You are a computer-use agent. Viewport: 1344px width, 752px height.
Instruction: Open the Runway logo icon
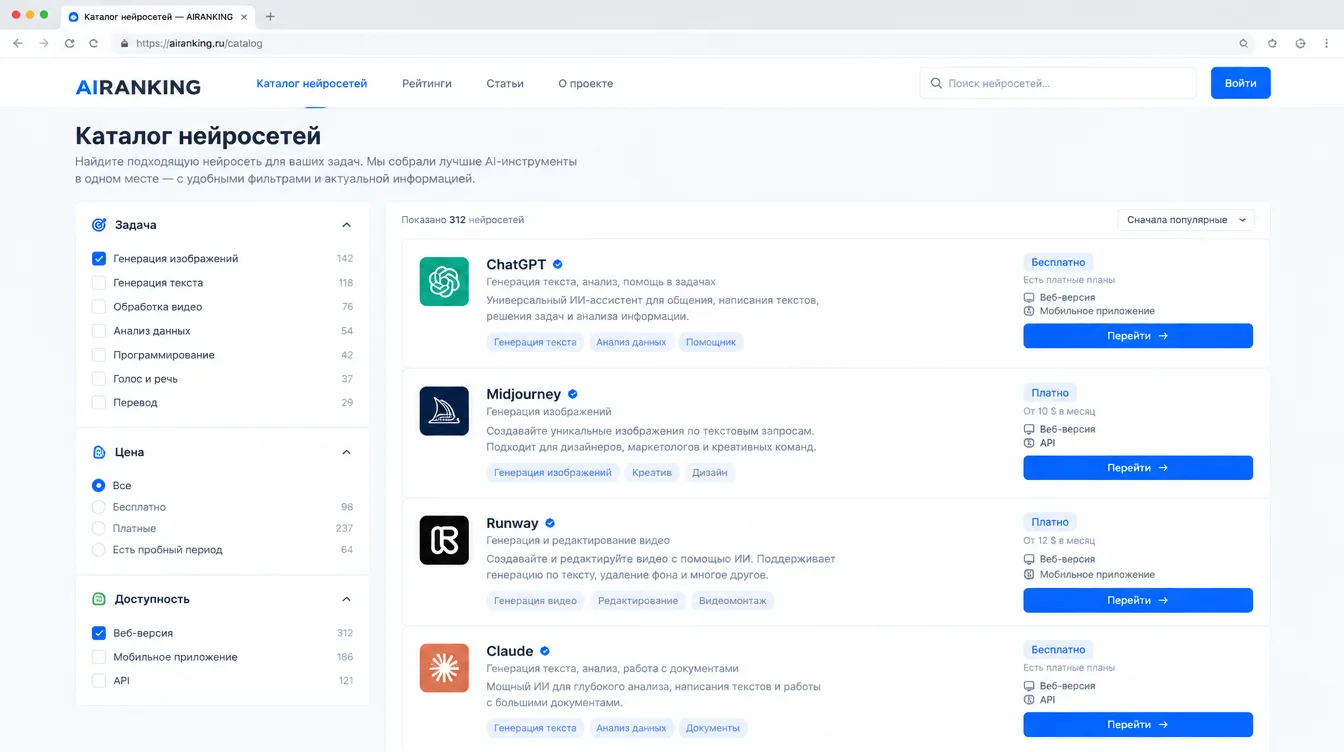click(444, 540)
